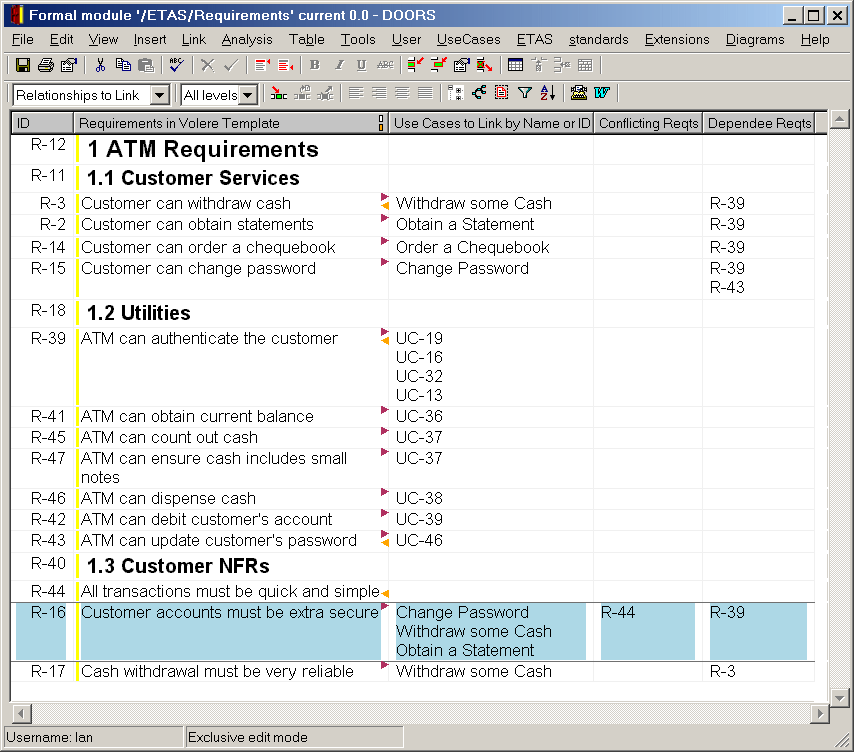The width and height of the screenshot is (854, 752).
Task: Open module properties icon next to Print
Action: [69, 65]
